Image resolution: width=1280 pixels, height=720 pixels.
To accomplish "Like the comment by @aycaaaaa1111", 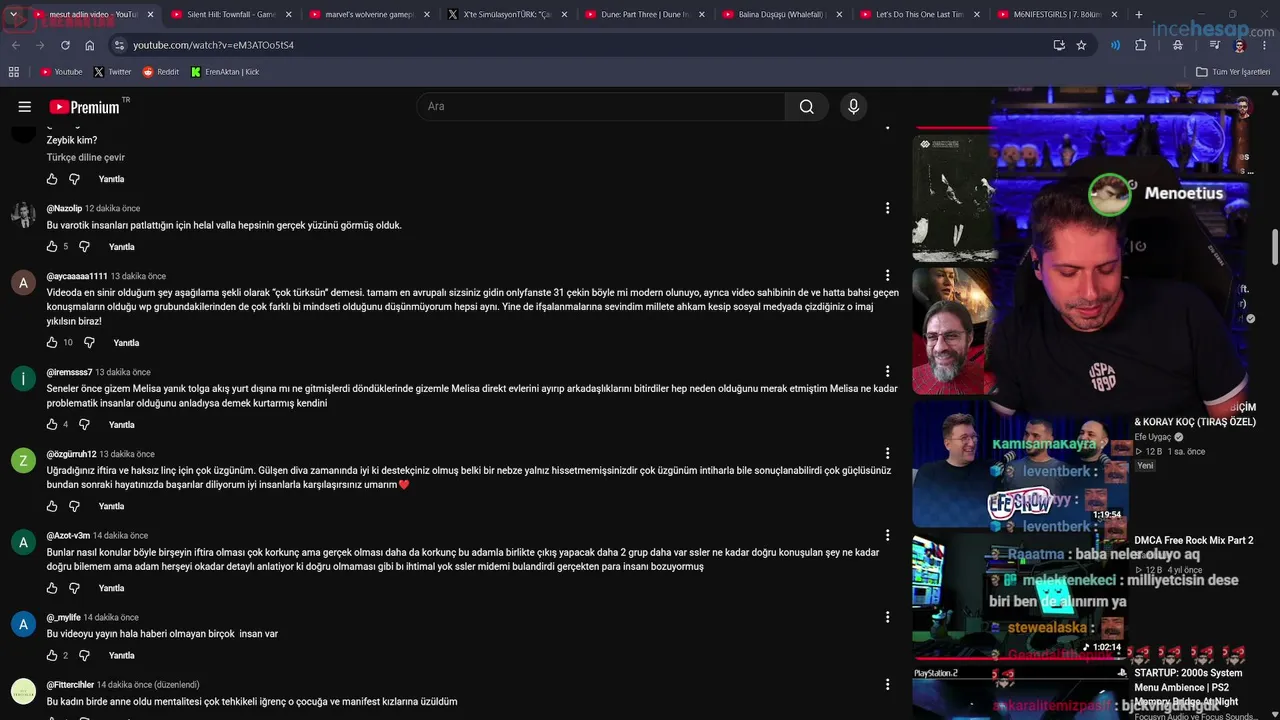I will [x=52, y=343].
